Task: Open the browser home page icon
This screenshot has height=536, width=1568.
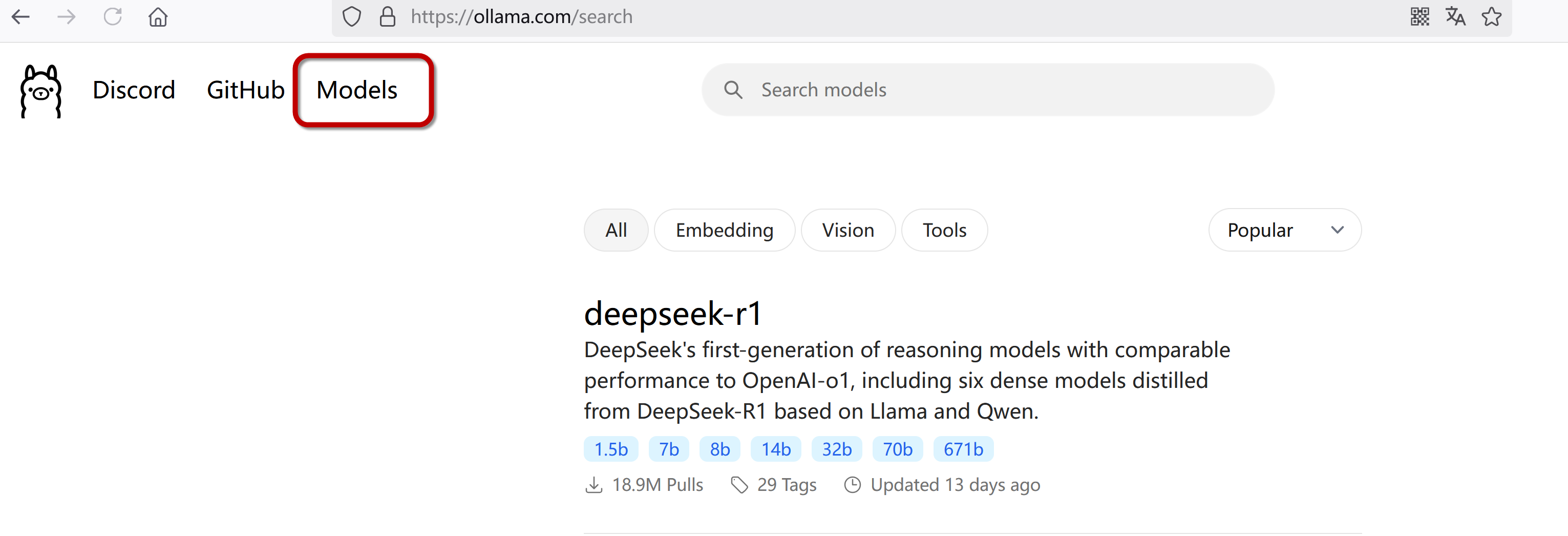Action: coord(158,16)
